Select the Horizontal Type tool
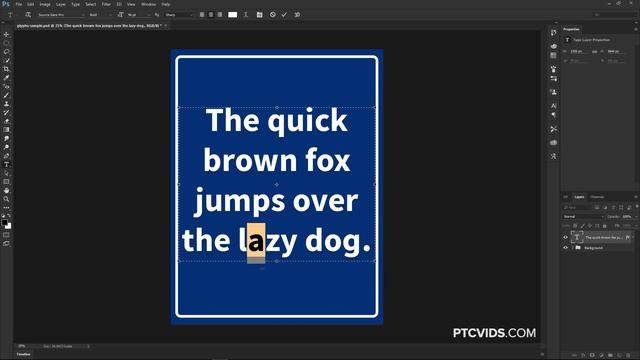The width and height of the screenshot is (640, 360). (6, 164)
